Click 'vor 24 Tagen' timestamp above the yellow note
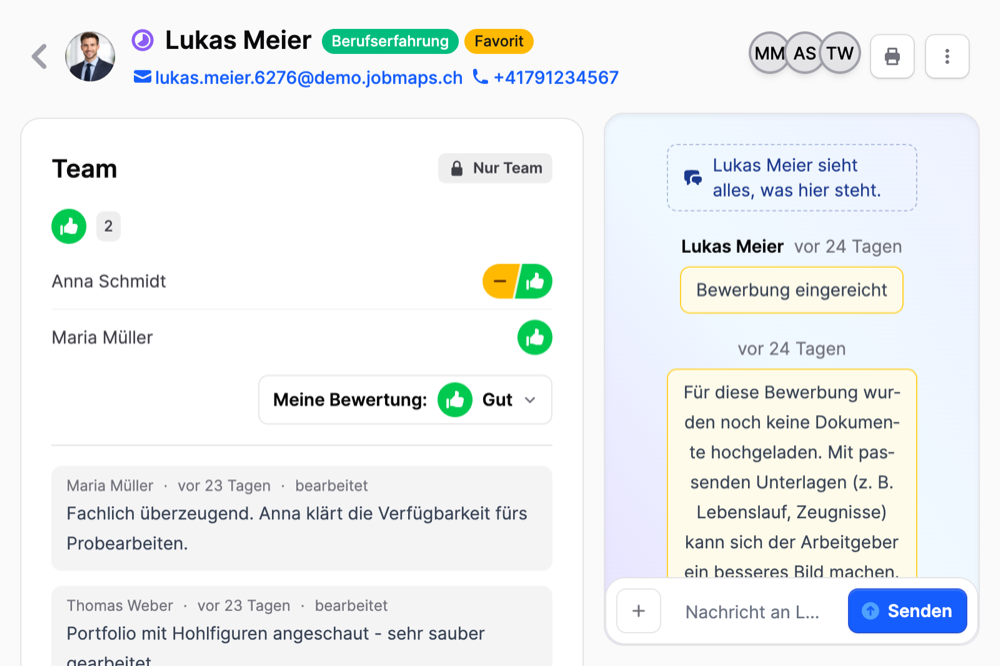 pos(791,349)
